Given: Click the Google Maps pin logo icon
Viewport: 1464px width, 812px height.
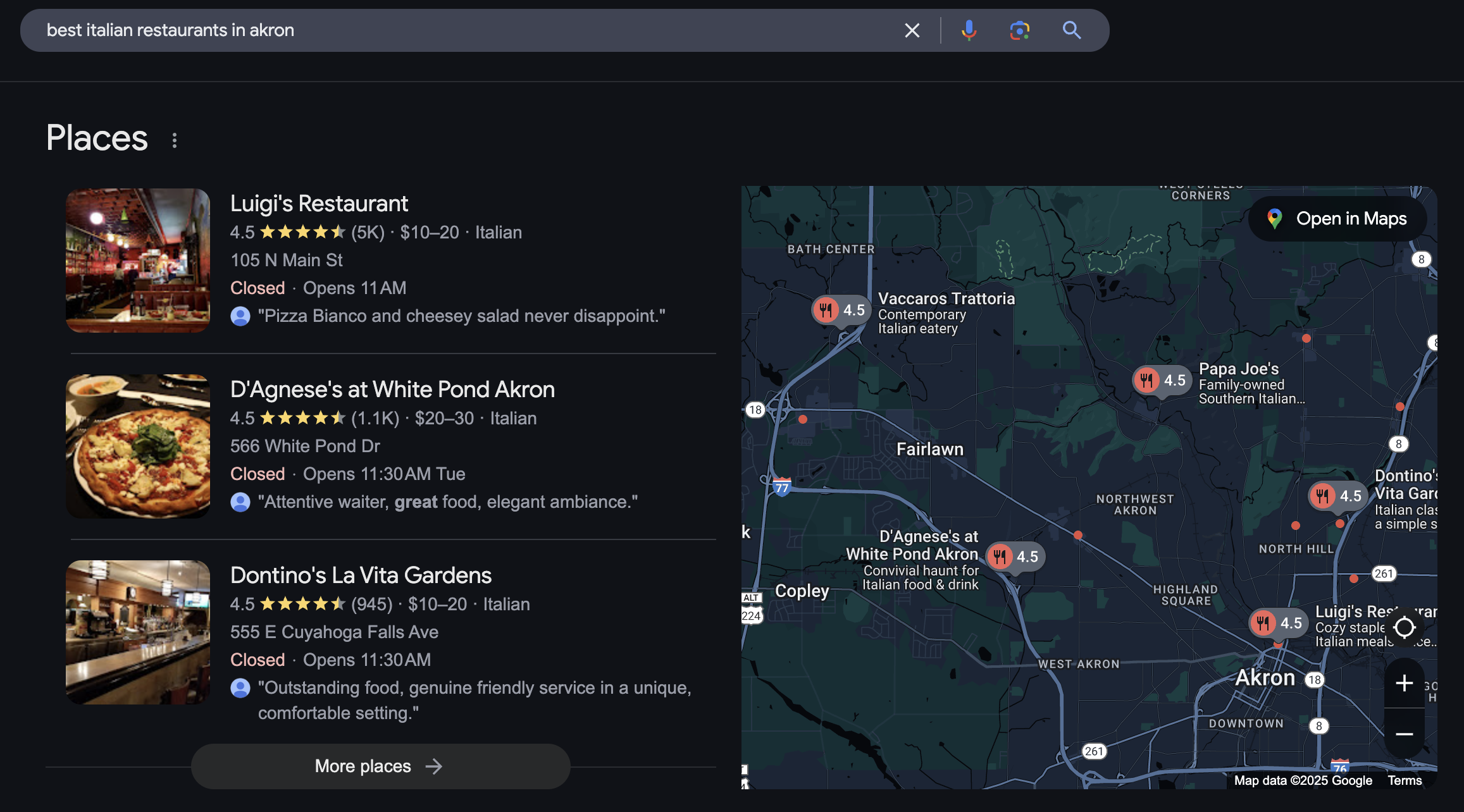Looking at the screenshot, I should click(x=1274, y=219).
